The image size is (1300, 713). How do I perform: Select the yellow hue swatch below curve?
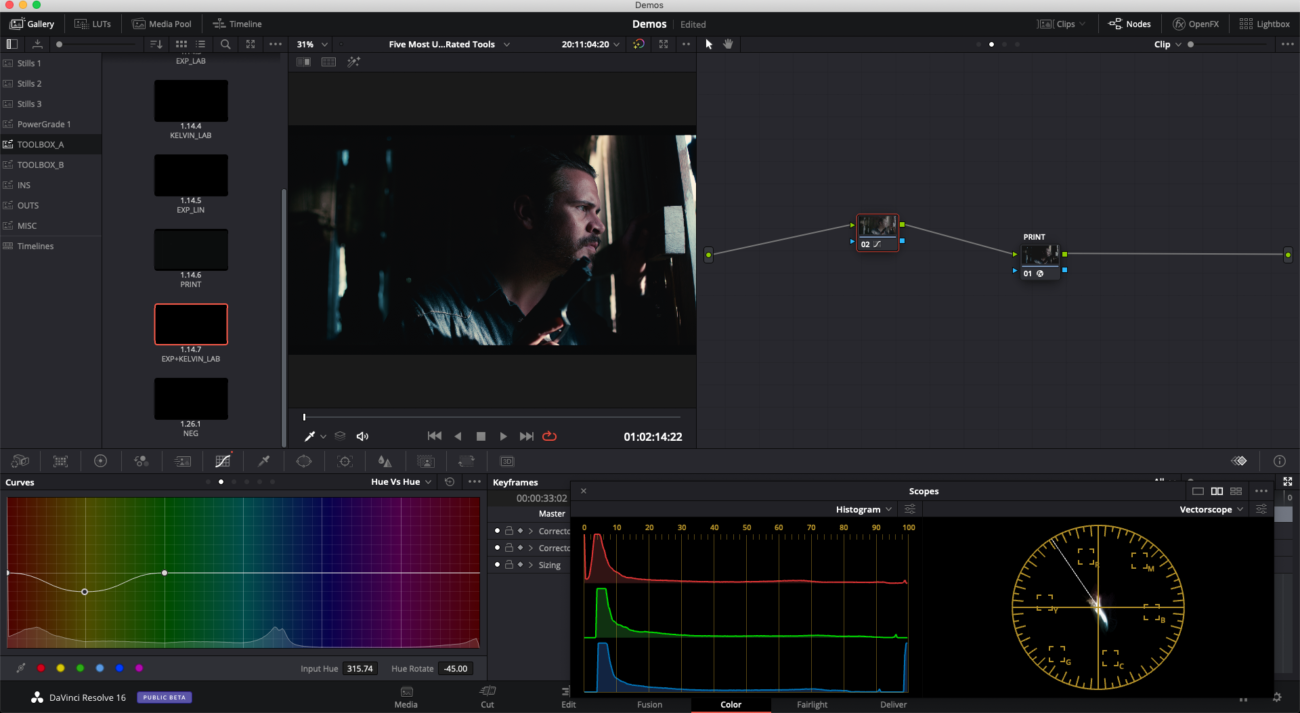[61, 668]
